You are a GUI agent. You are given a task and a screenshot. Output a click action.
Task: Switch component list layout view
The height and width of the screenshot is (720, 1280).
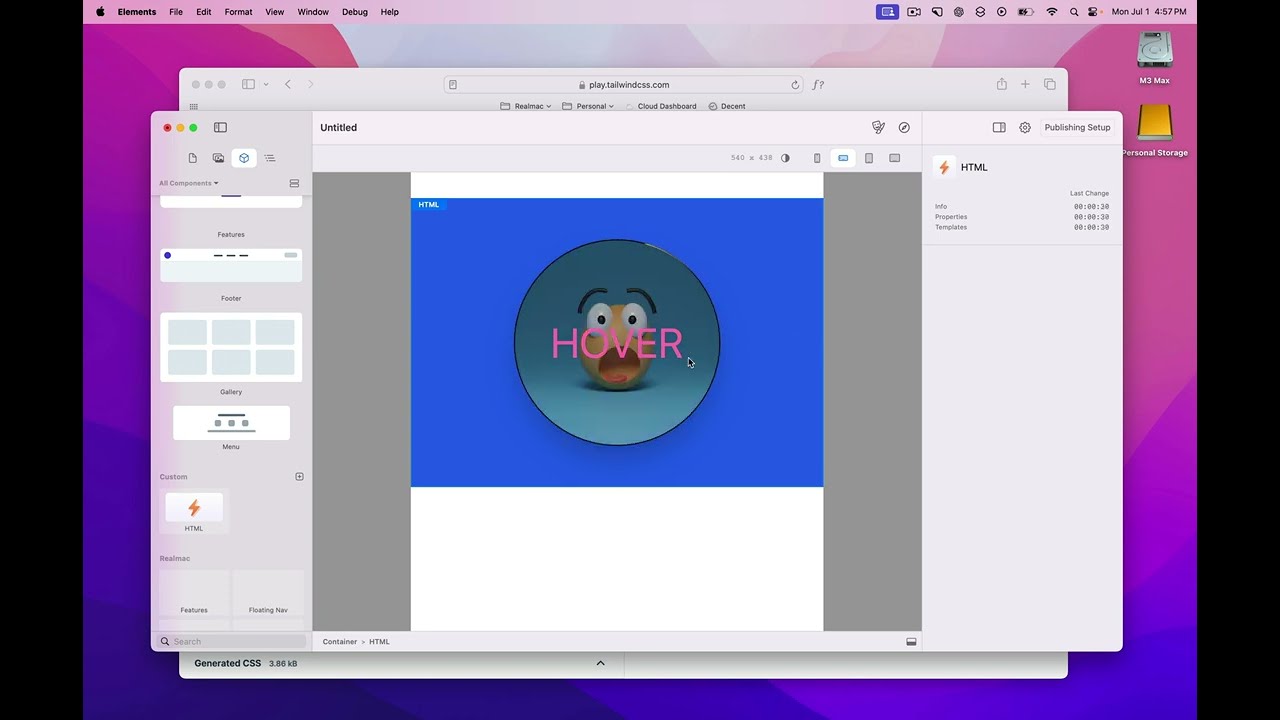click(294, 183)
